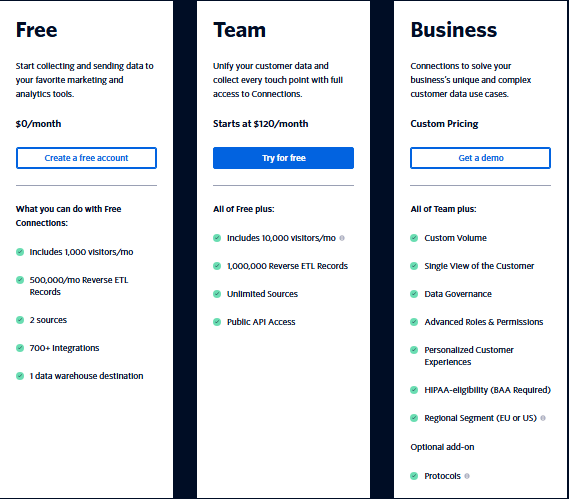Click checkmark beside Includes 10,000 visitors/mo

coord(217,238)
